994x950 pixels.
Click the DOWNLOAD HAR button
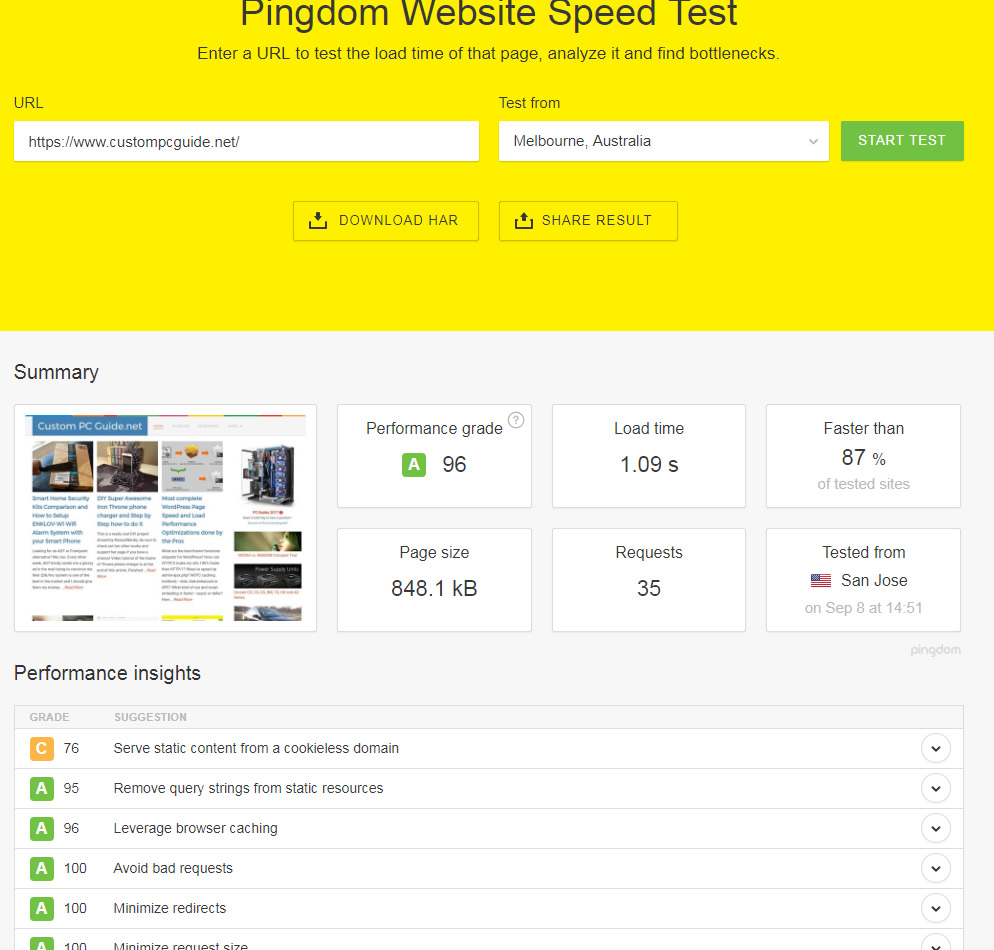[x=385, y=221]
